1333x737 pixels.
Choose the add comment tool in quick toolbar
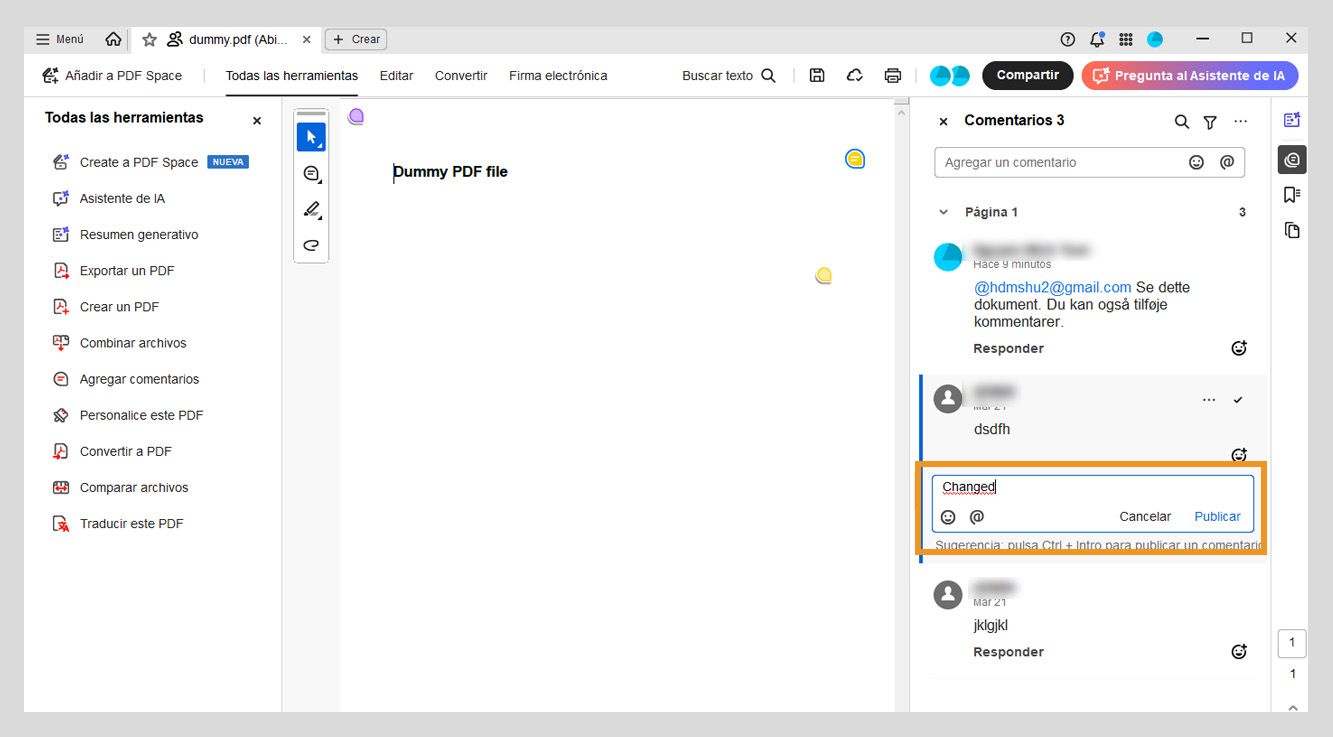[x=311, y=173]
